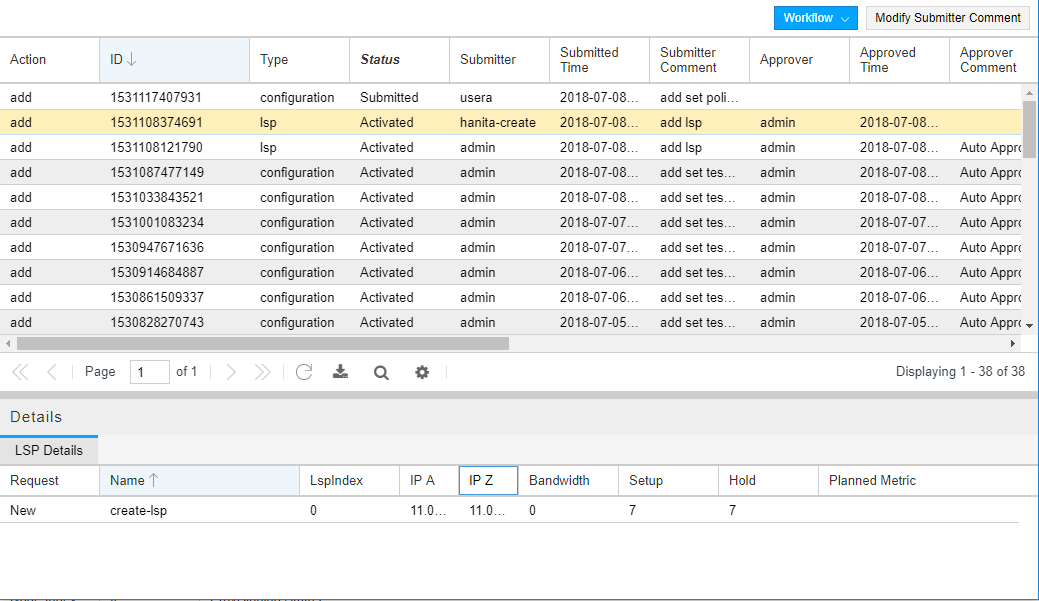The height and width of the screenshot is (601, 1039).
Task: Click the search magnifier icon
Action: [x=381, y=372]
